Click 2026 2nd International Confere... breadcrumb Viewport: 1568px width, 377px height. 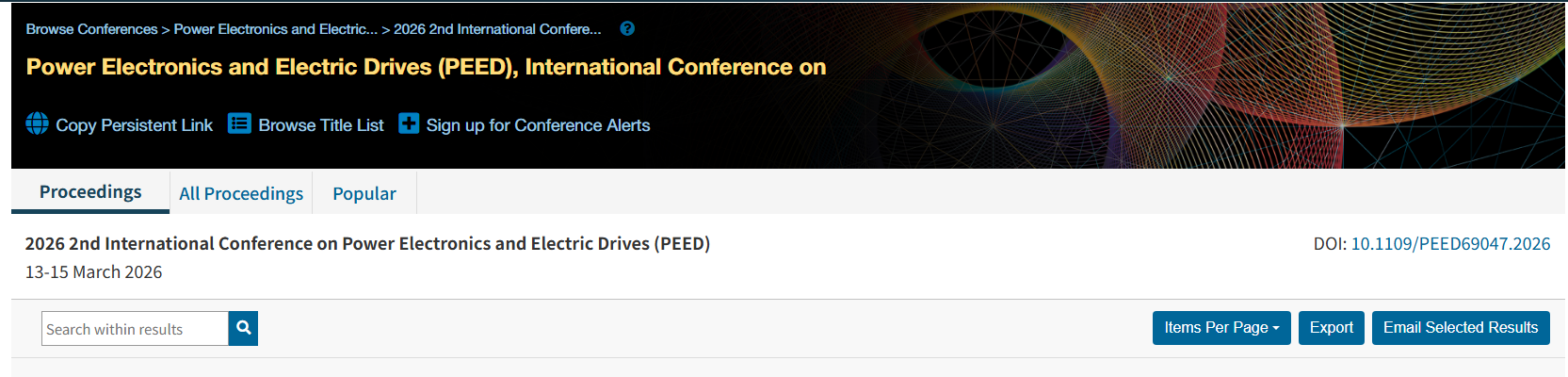click(x=497, y=29)
